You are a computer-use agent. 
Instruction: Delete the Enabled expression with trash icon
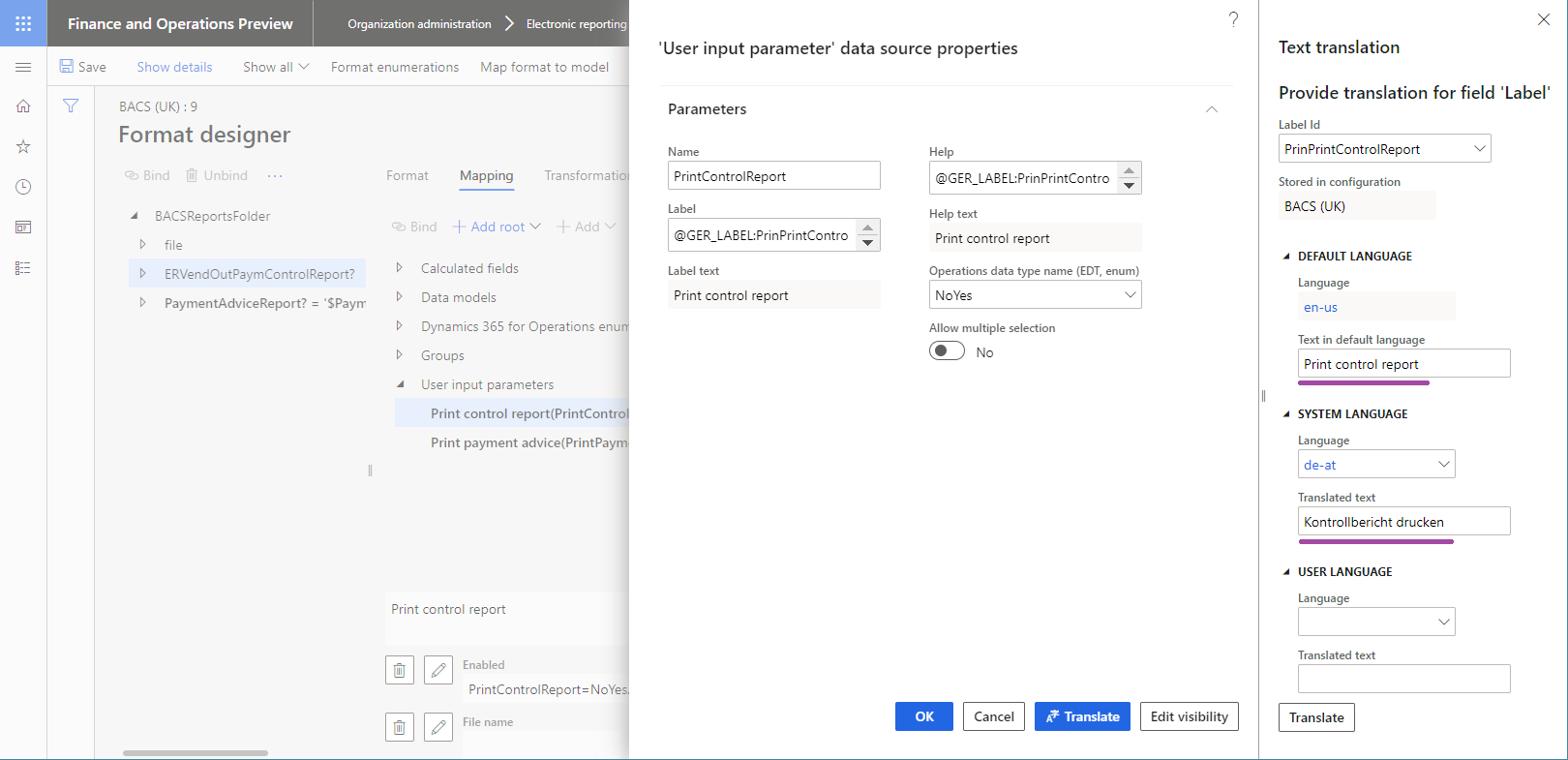point(400,670)
